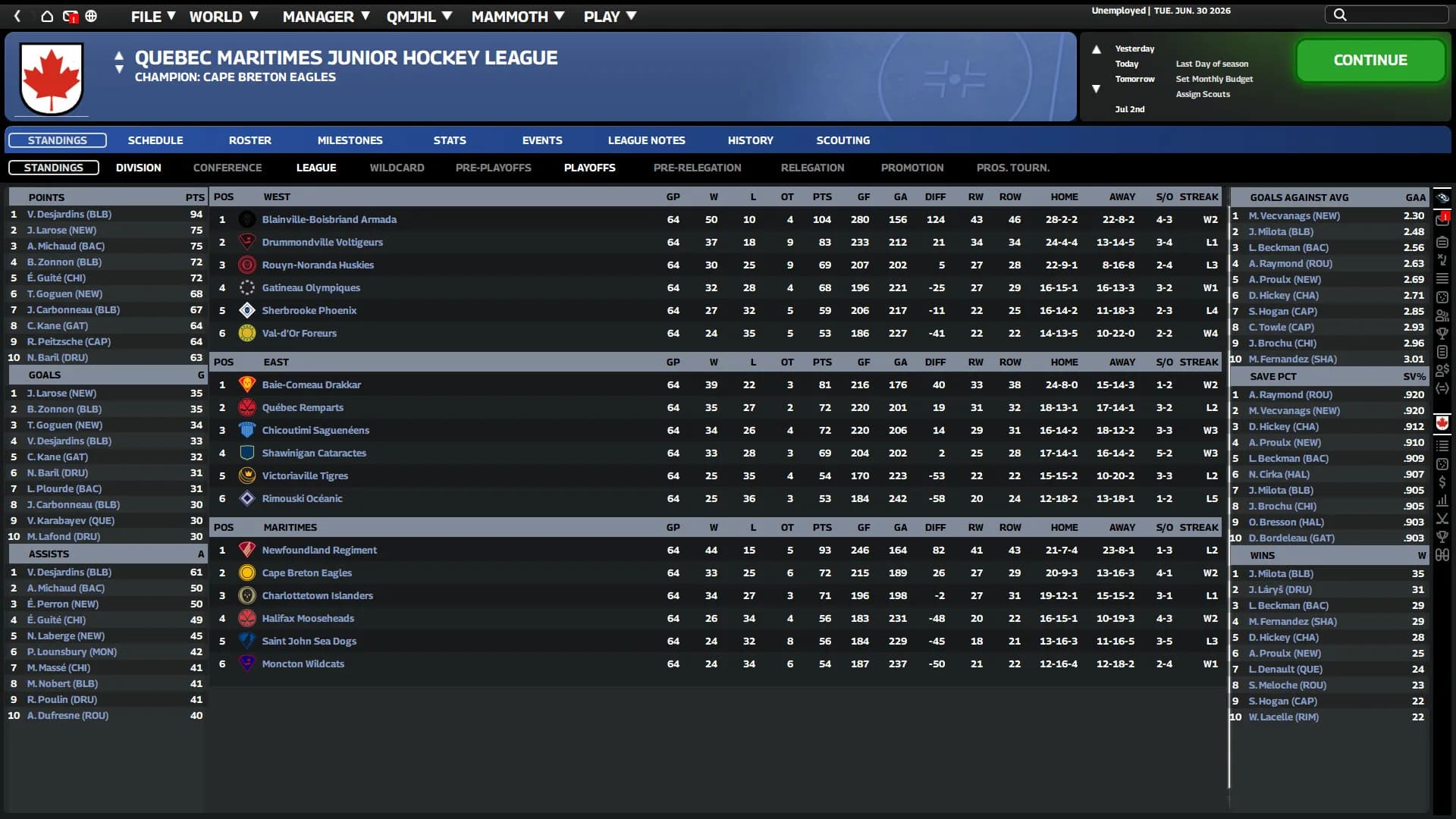Open the person with dollar sidebar icon
1456x819 pixels.
(x=1442, y=370)
